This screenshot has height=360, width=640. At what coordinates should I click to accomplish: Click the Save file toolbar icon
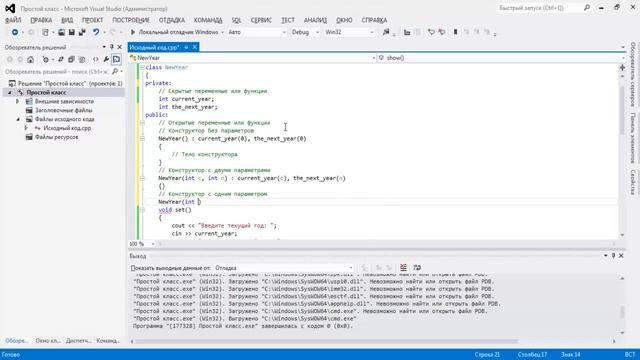click(71, 32)
